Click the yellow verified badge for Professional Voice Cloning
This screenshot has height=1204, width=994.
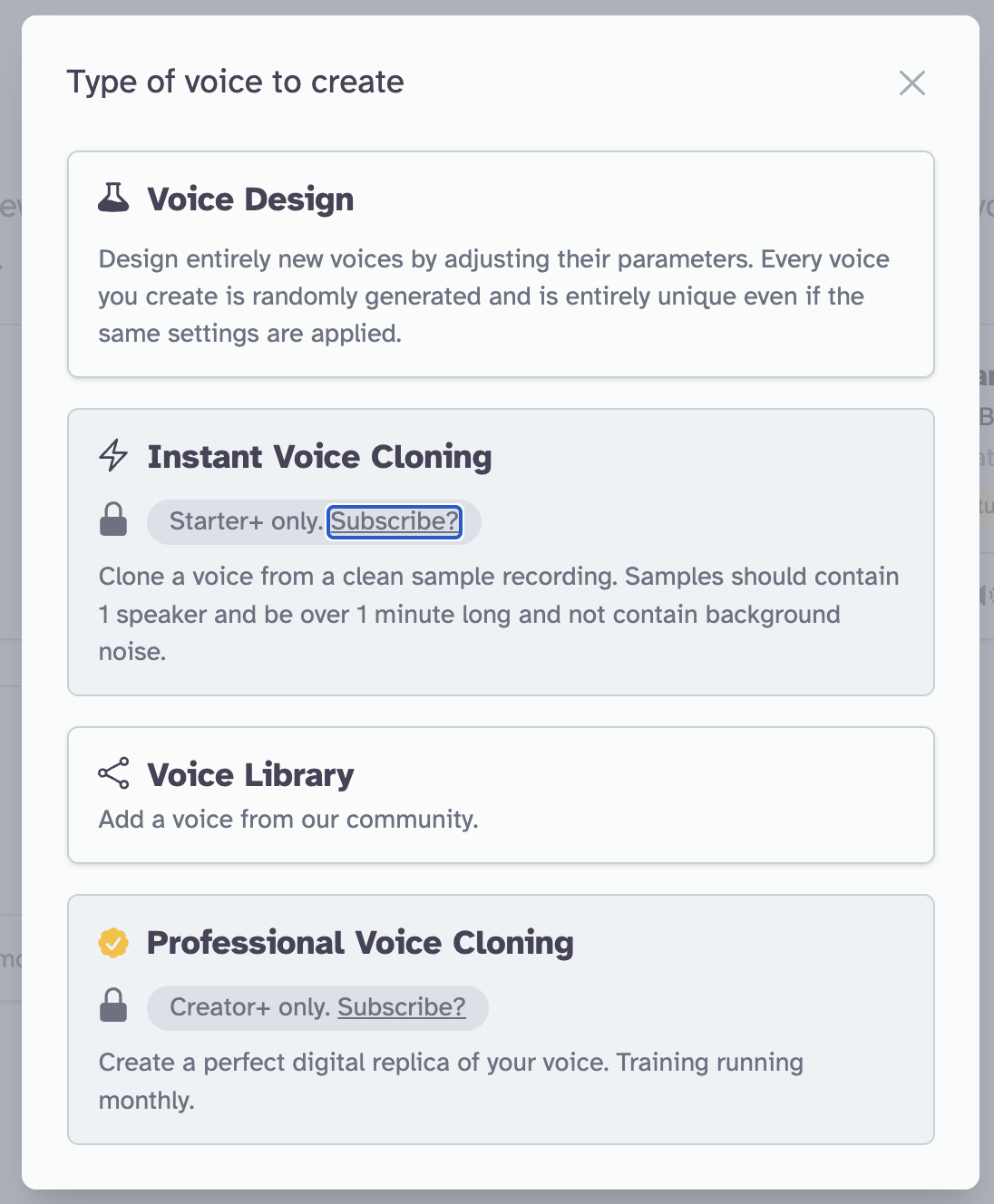click(113, 943)
